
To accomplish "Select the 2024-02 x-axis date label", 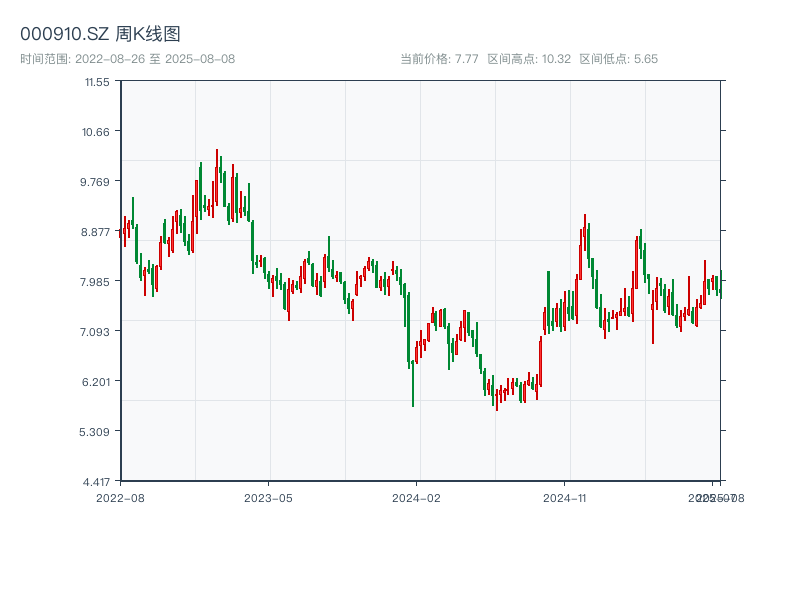I will tap(417, 497).
